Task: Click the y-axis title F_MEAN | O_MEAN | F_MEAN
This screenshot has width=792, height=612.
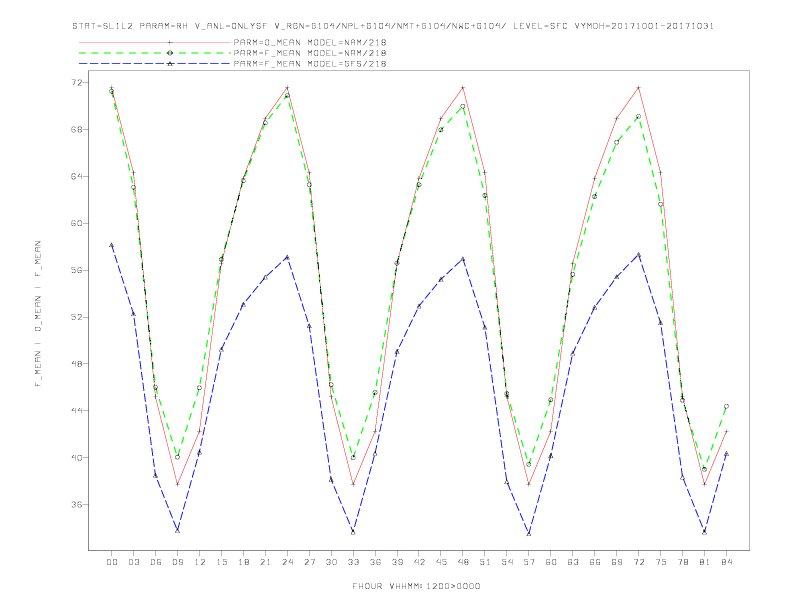Action: [38, 314]
